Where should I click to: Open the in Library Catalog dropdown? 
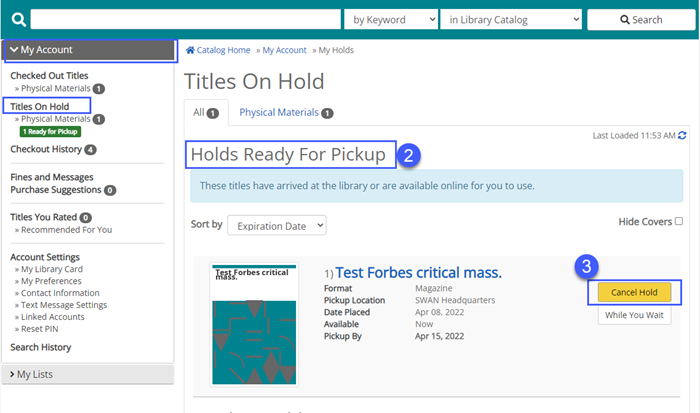511,20
